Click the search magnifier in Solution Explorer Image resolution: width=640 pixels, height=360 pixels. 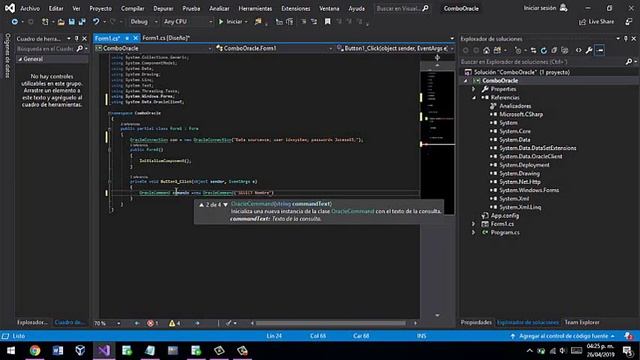(629, 62)
